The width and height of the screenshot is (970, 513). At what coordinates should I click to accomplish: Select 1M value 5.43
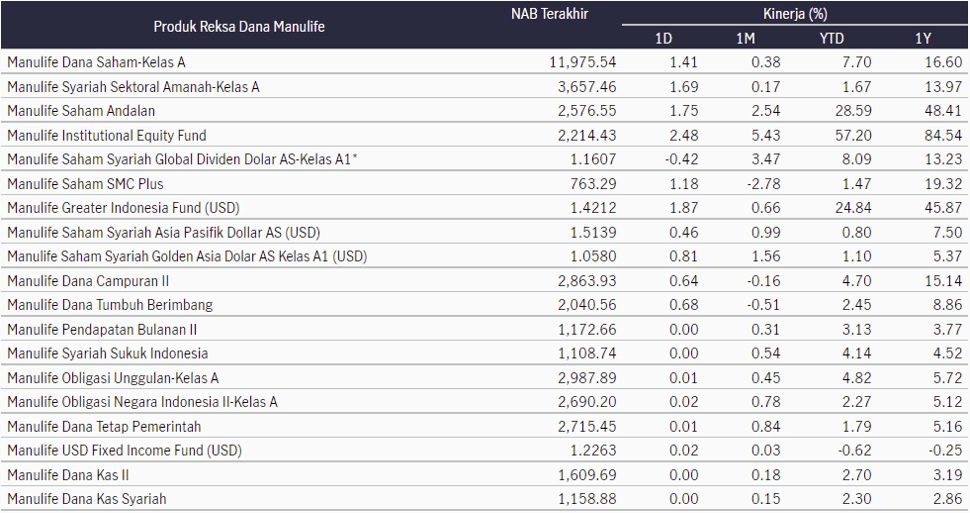tap(766, 135)
